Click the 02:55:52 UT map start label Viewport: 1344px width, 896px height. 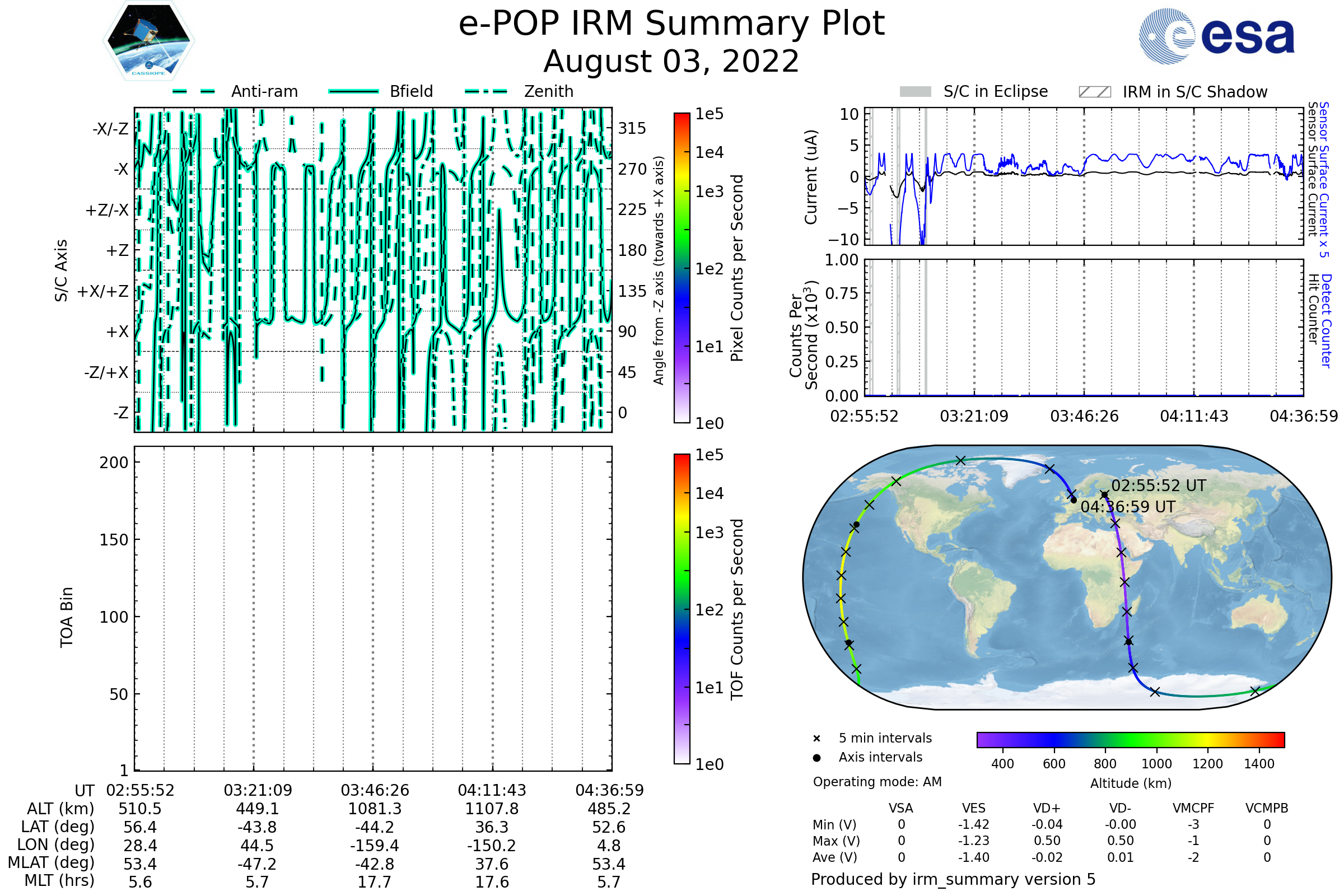point(1158,486)
